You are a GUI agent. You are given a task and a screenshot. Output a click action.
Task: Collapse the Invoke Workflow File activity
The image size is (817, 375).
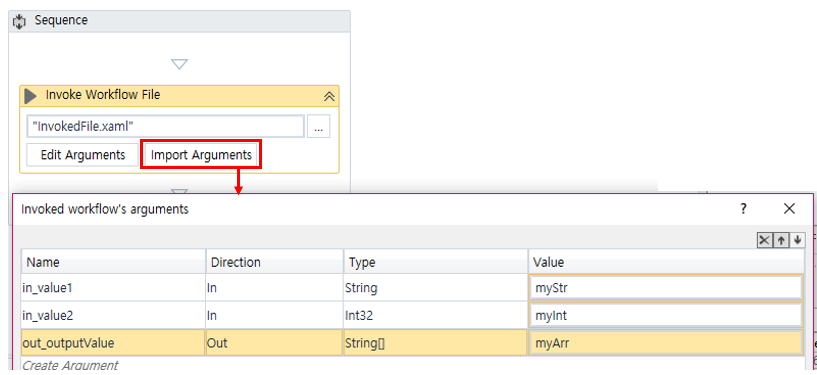click(x=329, y=96)
